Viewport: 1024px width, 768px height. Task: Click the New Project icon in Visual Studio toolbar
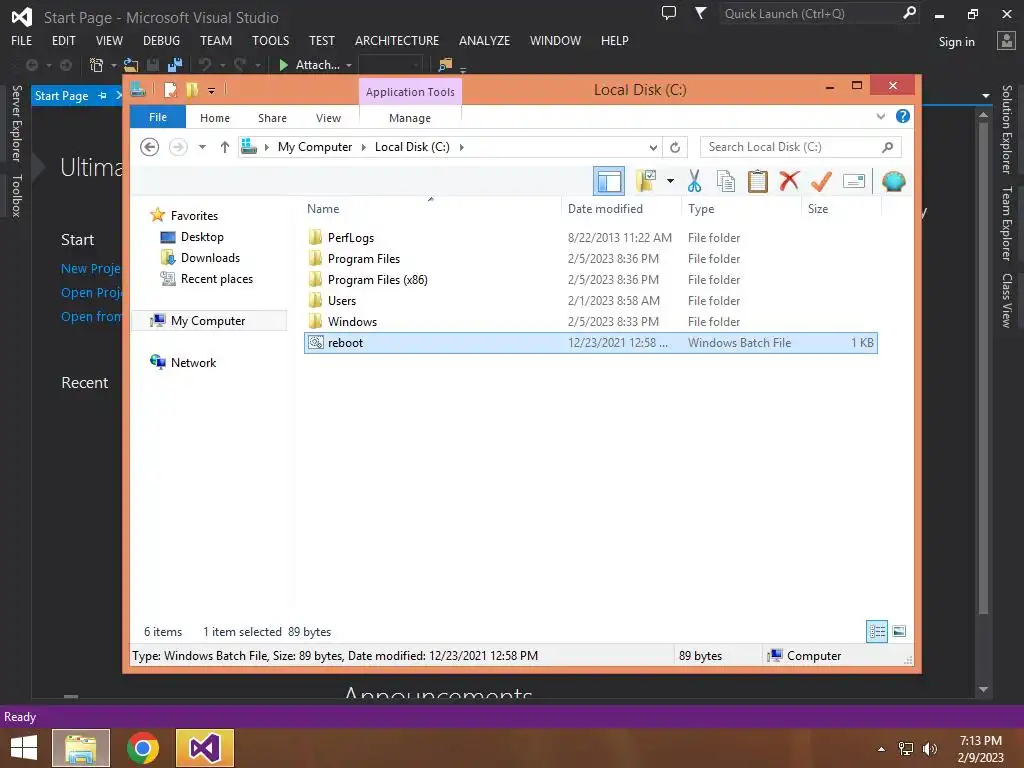[x=96, y=65]
